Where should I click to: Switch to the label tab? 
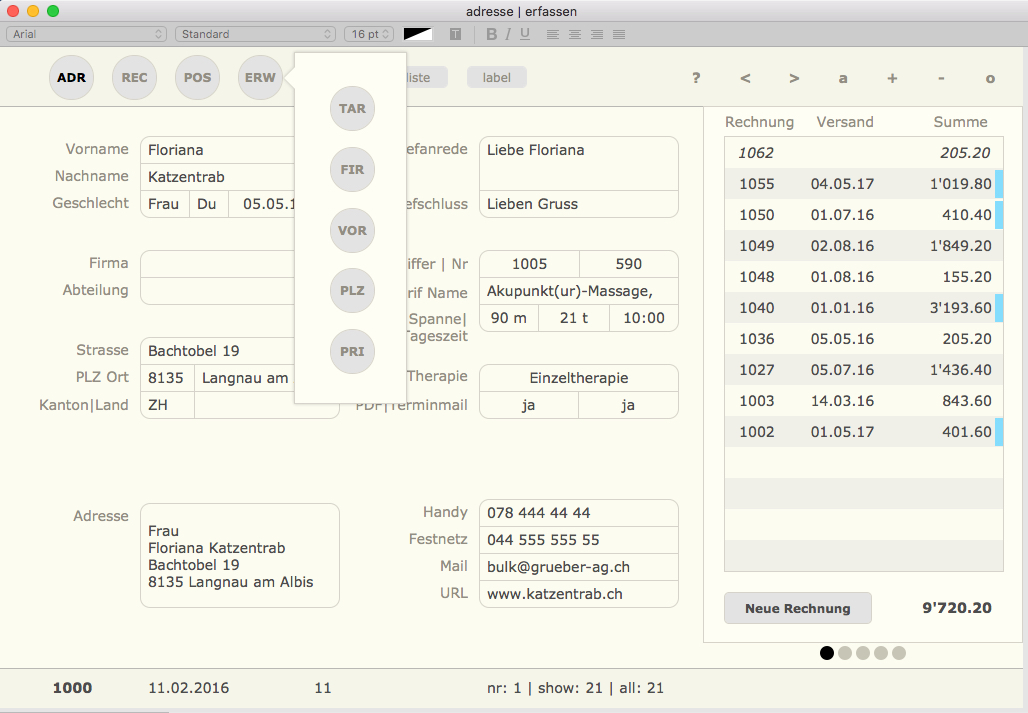point(496,78)
